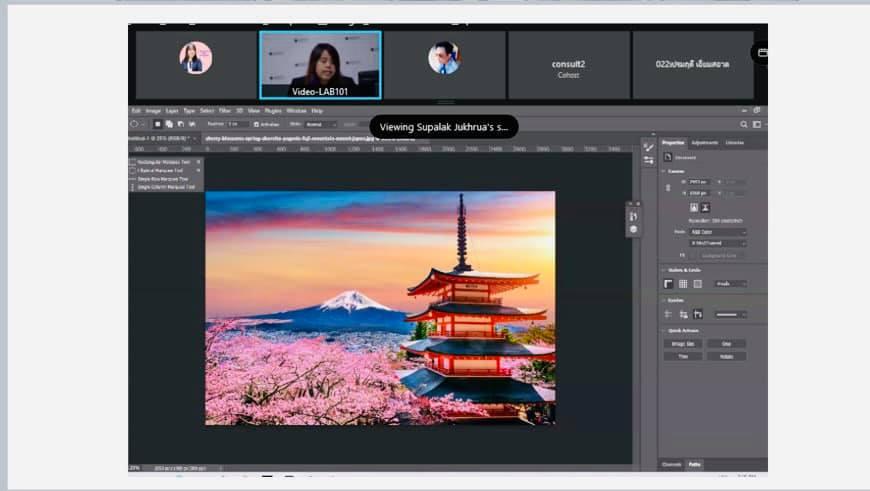Switch to the Paths panel tab
This screenshot has width=870, height=491.
(x=695, y=464)
